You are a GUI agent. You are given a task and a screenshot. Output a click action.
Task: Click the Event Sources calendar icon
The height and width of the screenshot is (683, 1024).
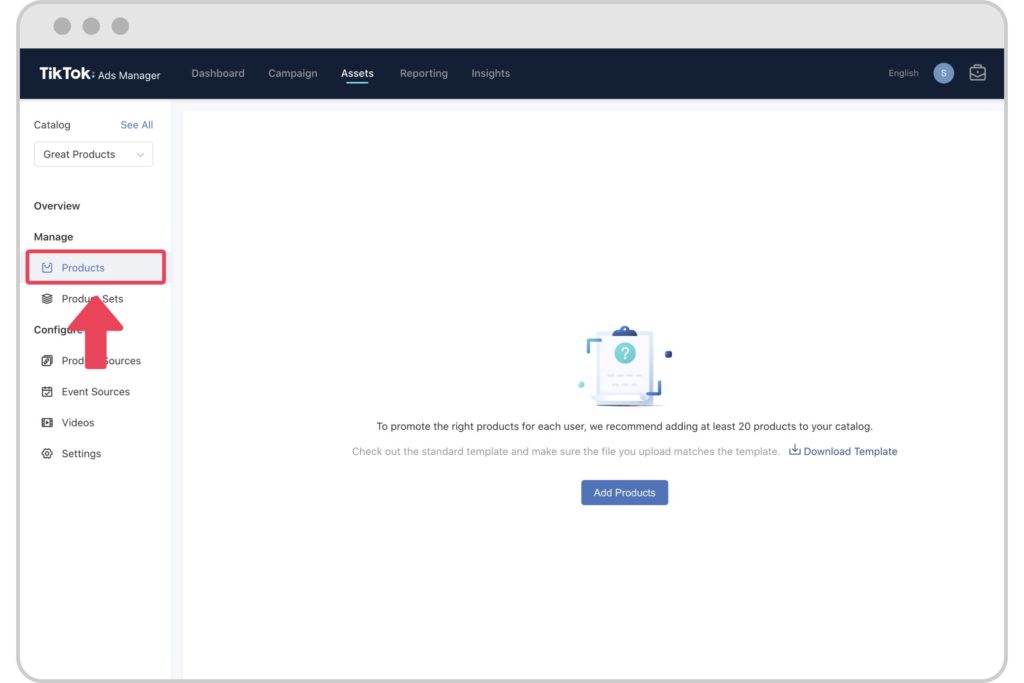[x=47, y=392]
